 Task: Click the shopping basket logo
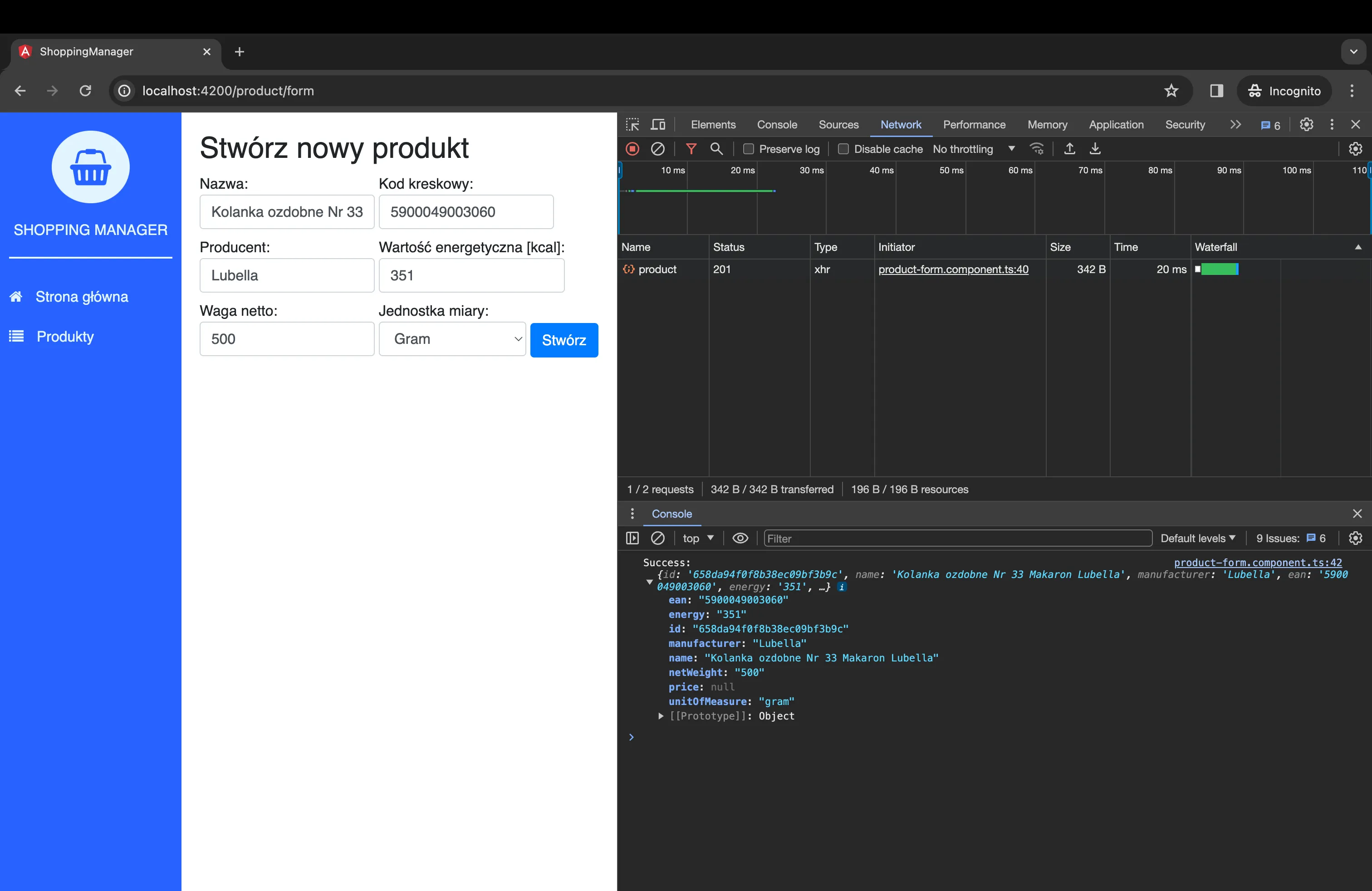point(90,167)
